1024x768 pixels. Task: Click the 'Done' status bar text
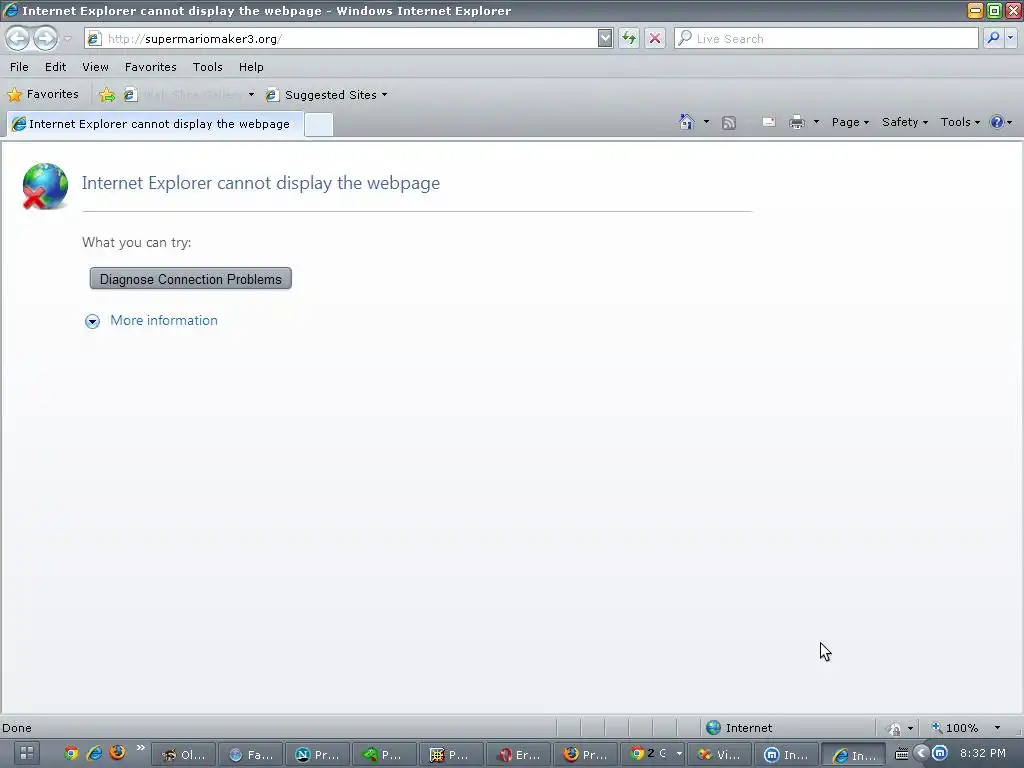(17, 728)
